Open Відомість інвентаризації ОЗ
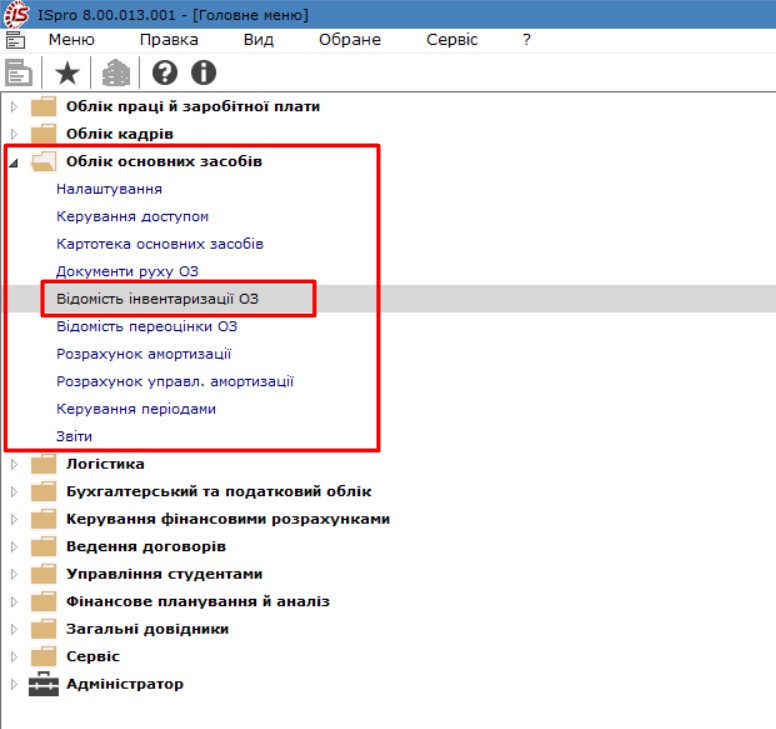776x729 pixels. click(163, 299)
